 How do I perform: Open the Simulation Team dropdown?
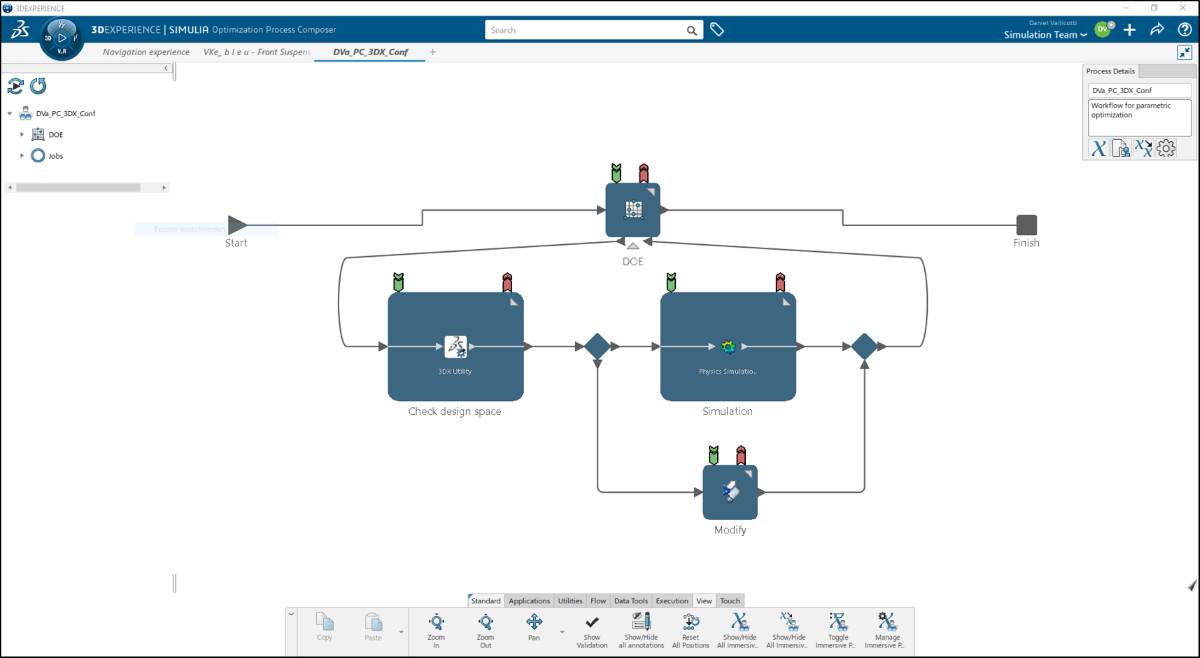click(1046, 35)
